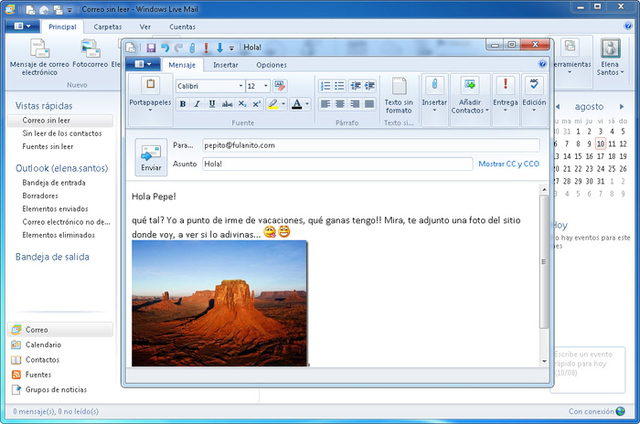Open the Borradores folder
640x424 pixels.
40,196
